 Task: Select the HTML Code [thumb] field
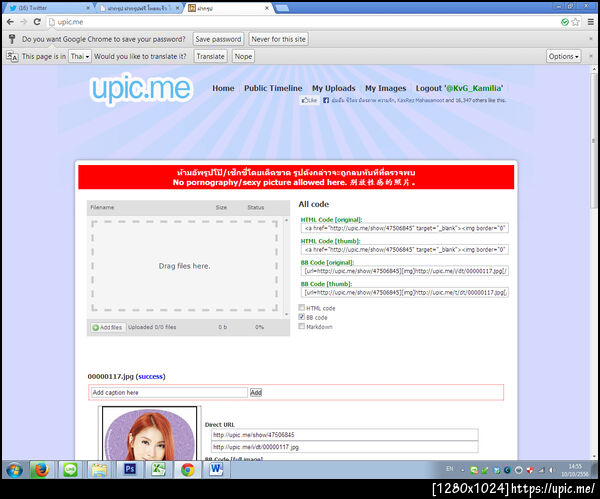click(x=404, y=250)
